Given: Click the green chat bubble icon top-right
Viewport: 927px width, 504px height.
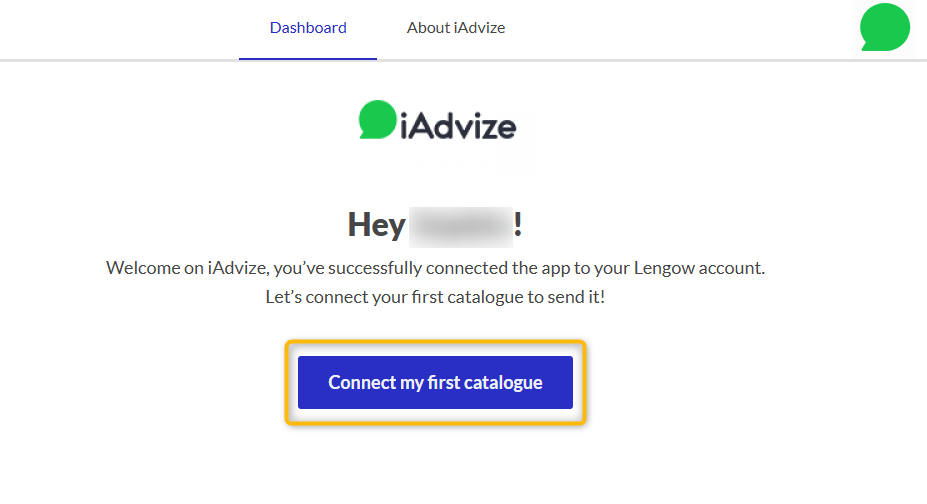Looking at the screenshot, I should (x=884, y=27).
